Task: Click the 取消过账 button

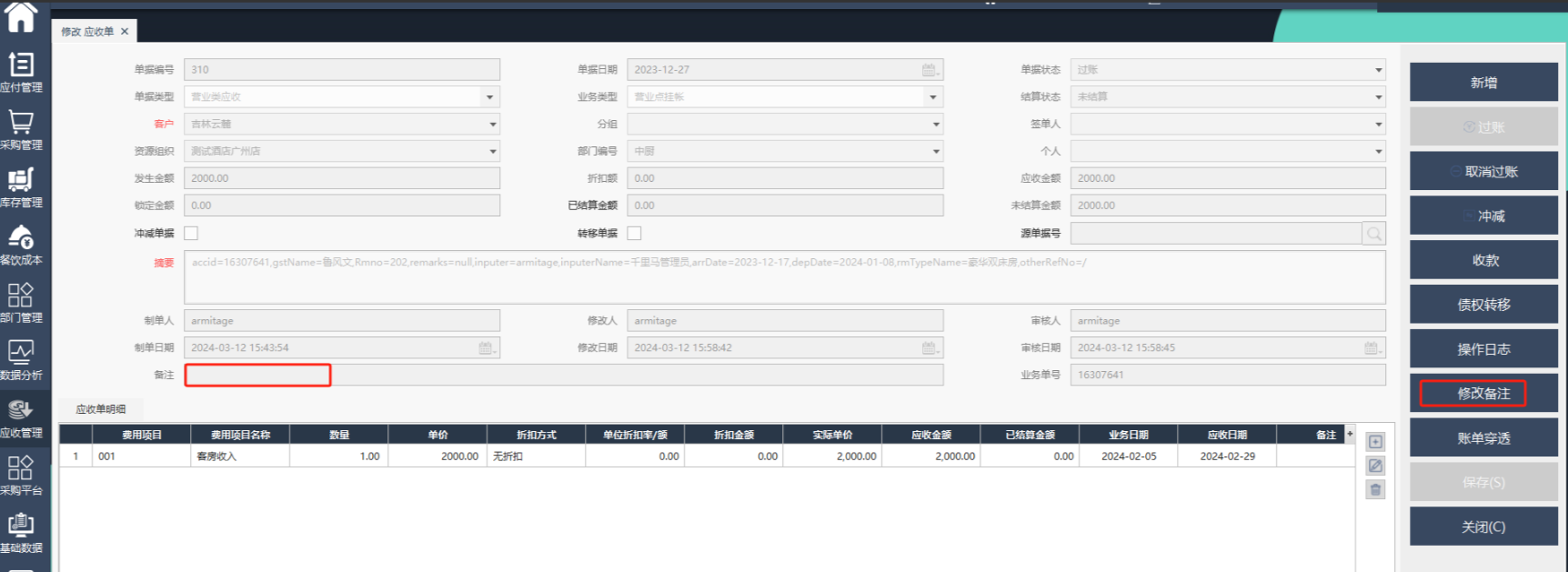Action: (1483, 172)
